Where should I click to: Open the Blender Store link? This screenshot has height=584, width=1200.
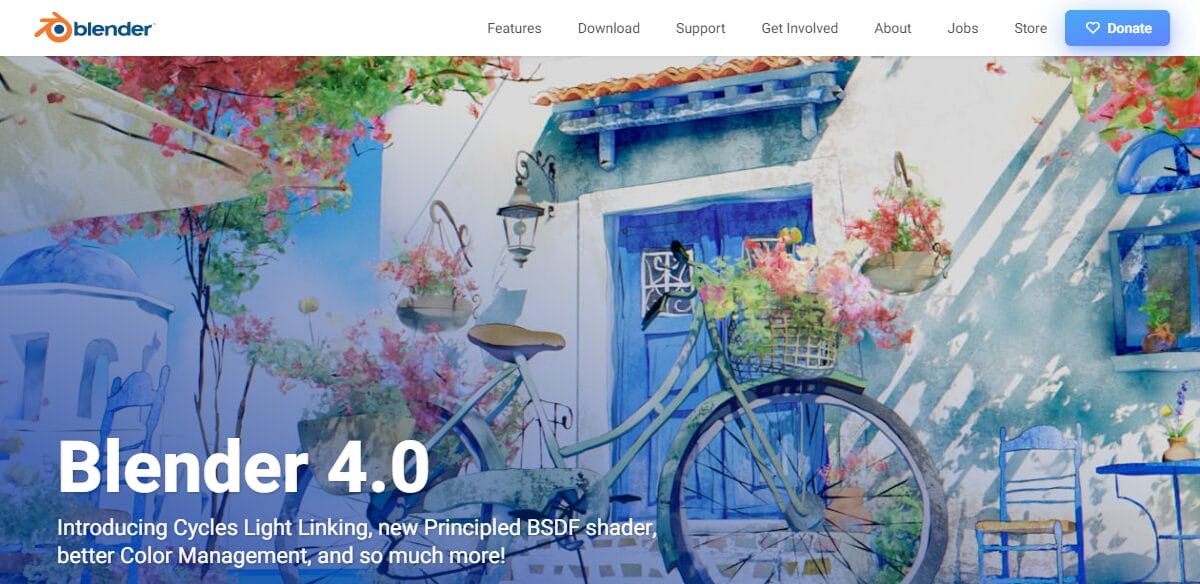pos(1030,28)
